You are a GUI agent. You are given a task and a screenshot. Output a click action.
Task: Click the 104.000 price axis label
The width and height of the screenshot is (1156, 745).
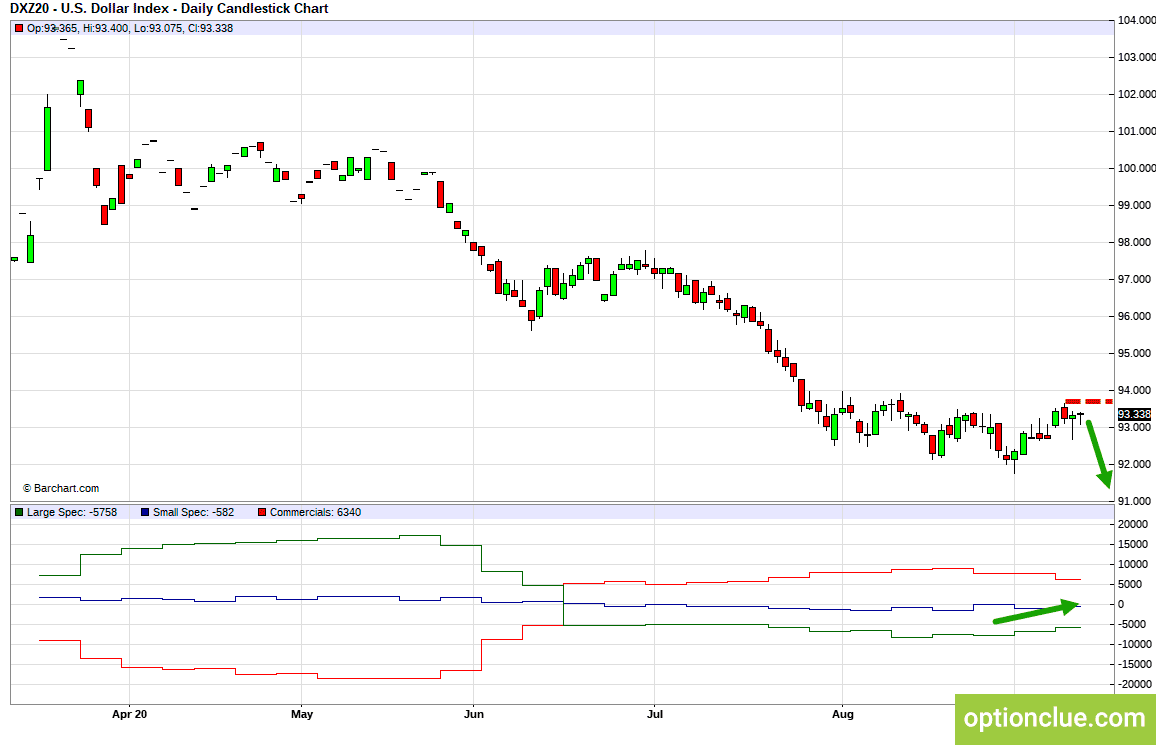point(1136,21)
